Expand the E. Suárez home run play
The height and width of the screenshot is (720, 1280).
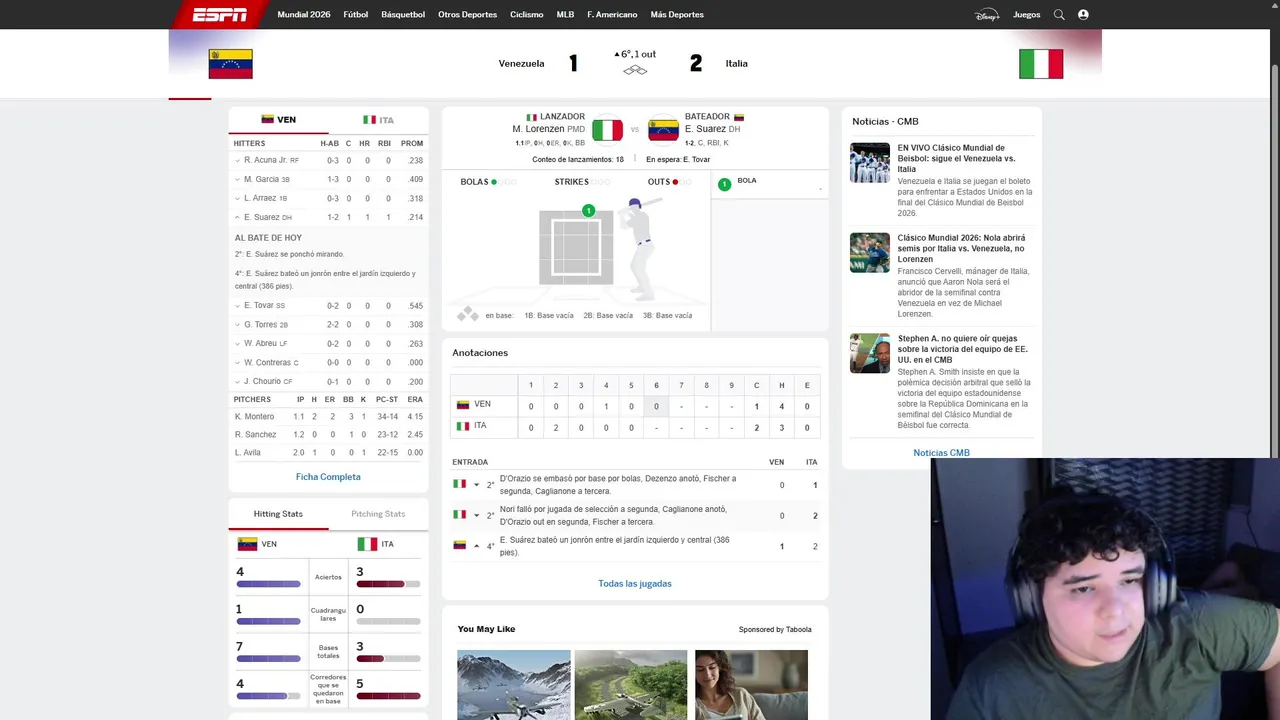[x=477, y=546]
